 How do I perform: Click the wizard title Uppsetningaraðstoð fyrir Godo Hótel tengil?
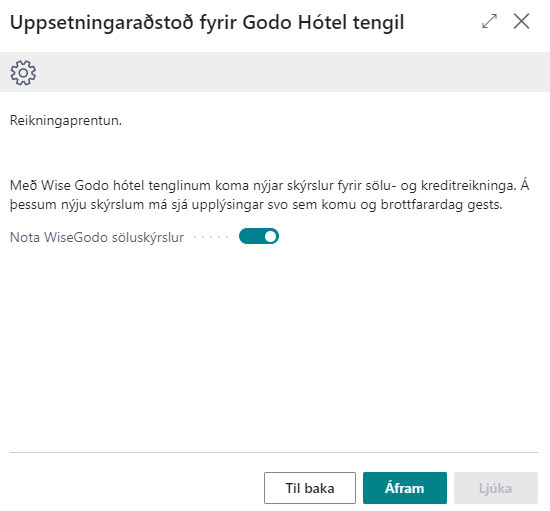tap(207, 22)
